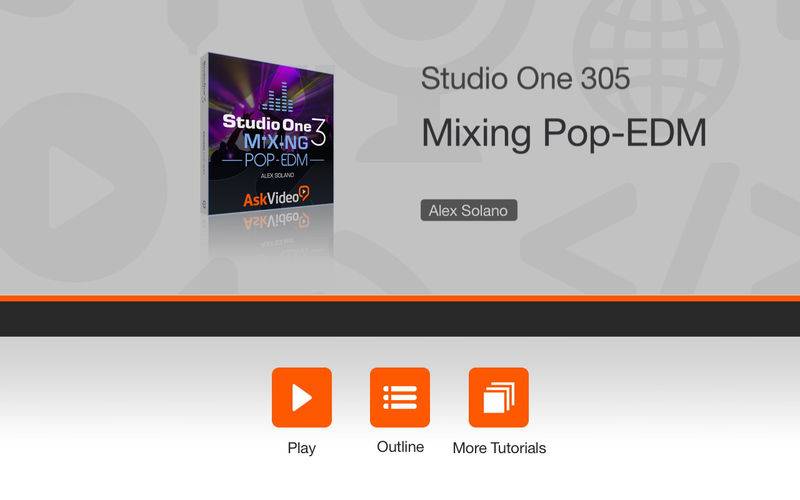Click the "POP-EDM" text on the cover art

(x=276, y=160)
